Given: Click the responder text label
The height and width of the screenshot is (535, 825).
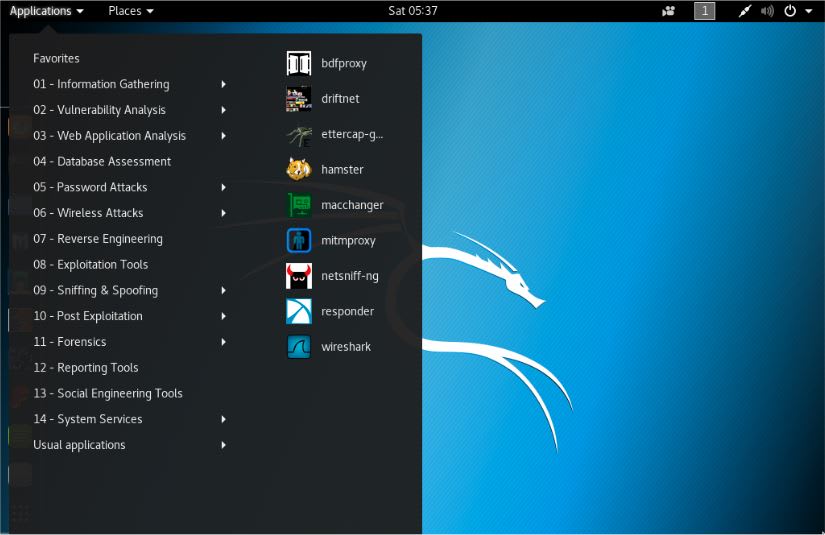Looking at the screenshot, I should pos(348,311).
